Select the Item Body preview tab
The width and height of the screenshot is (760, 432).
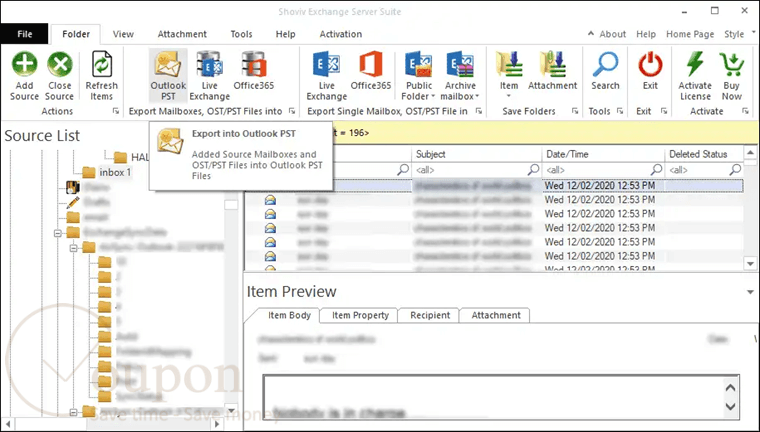pos(289,315)
